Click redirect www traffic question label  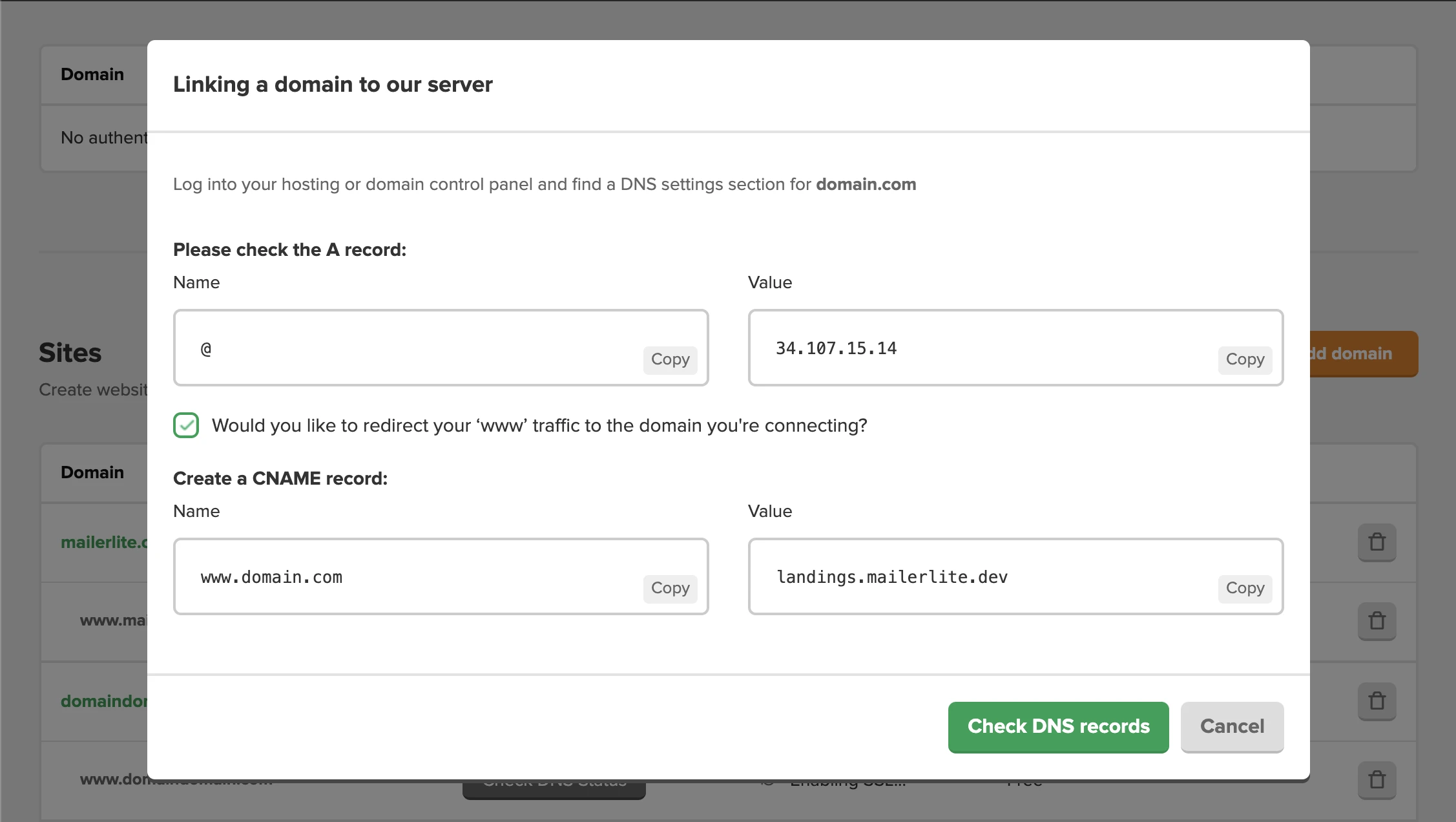539,425
